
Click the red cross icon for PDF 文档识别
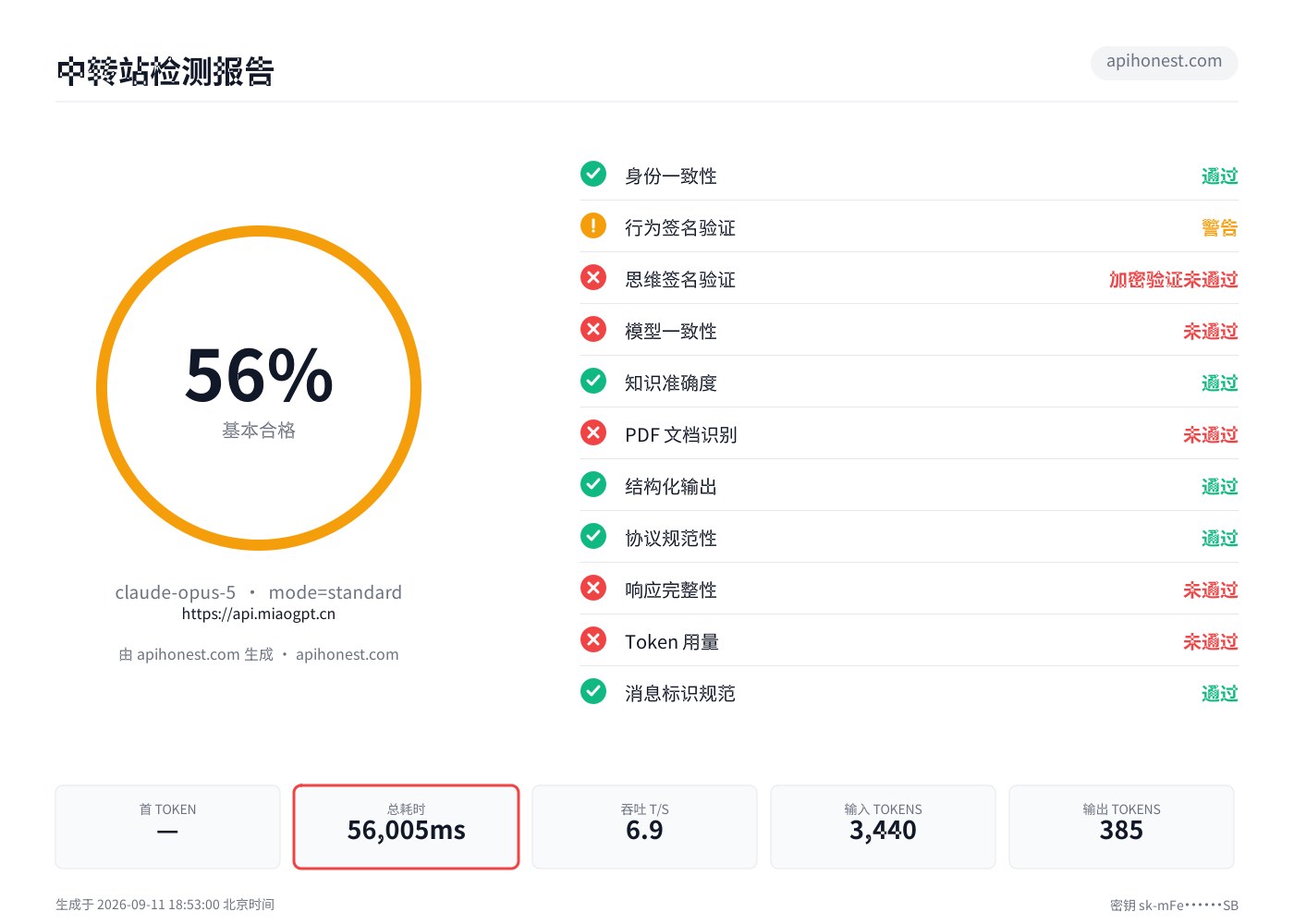point(593,432)
